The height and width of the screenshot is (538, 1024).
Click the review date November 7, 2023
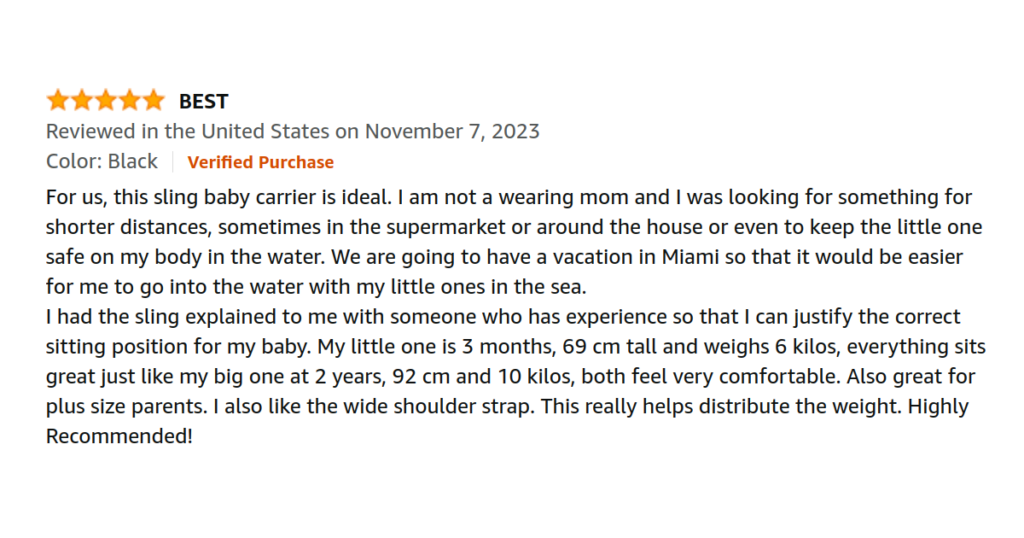tap(452, 131)
